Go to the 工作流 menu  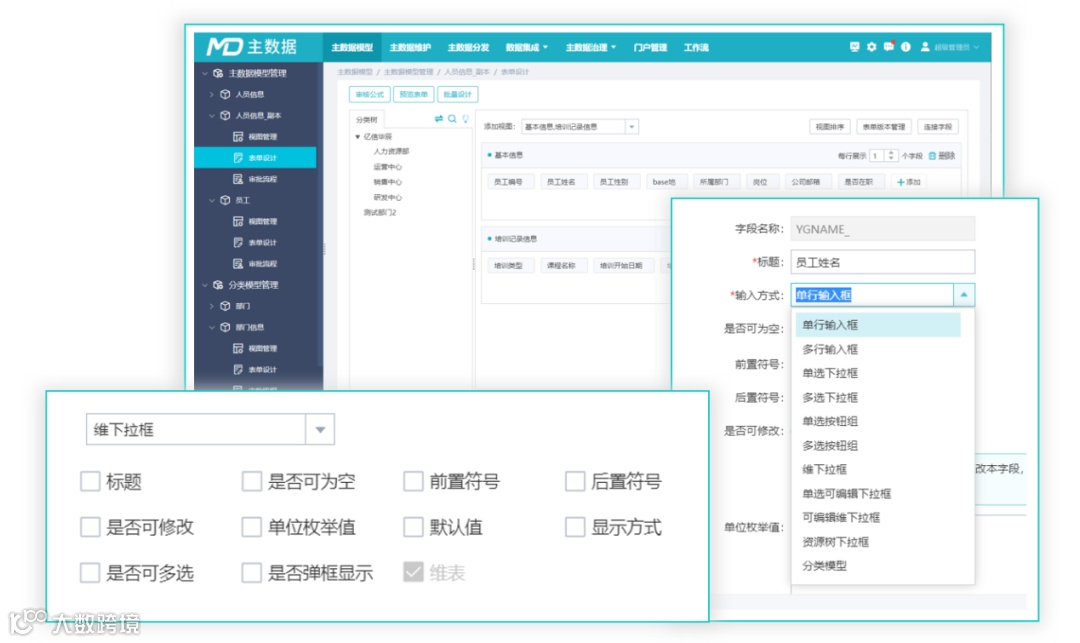pos(696,48)
